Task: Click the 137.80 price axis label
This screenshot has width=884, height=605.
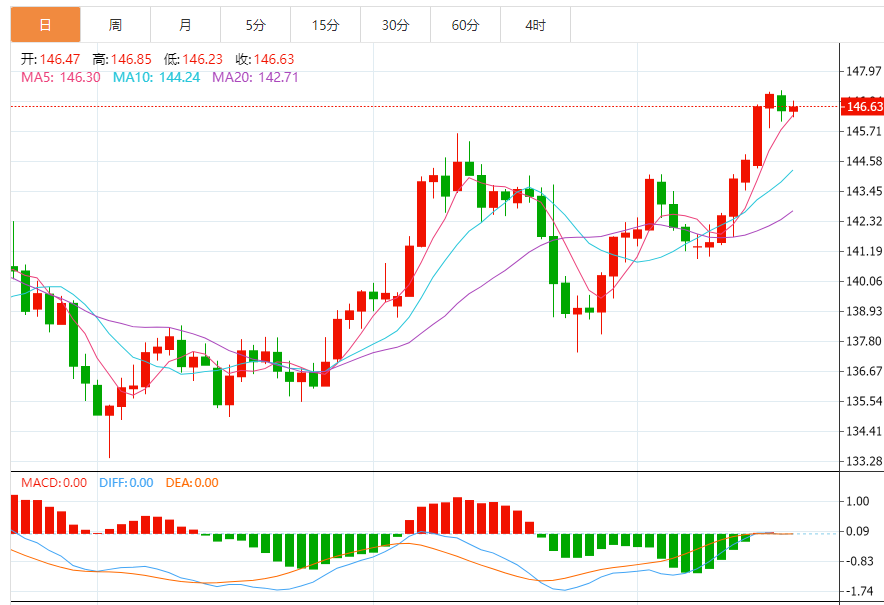Action: click(864, 341)
